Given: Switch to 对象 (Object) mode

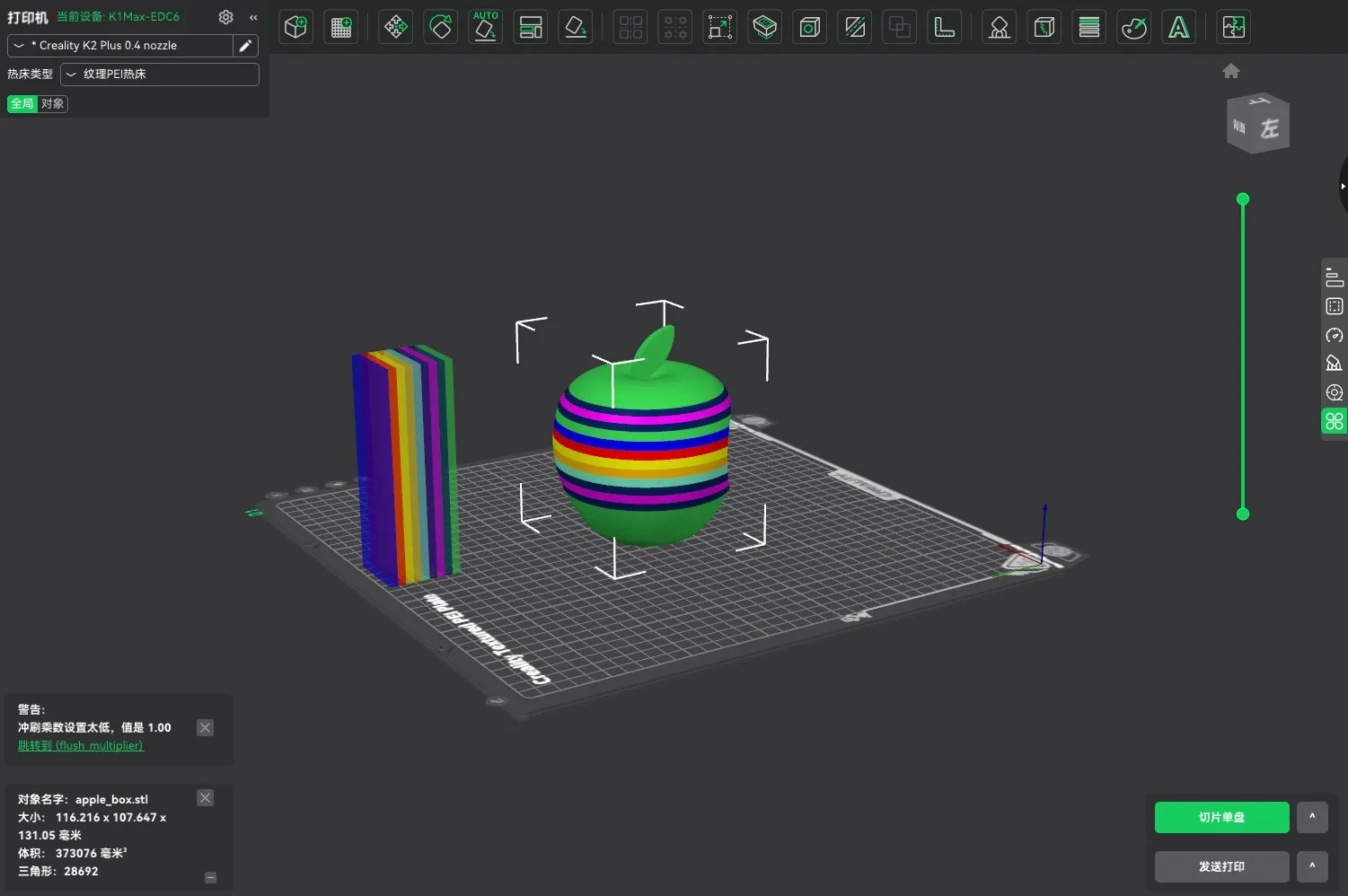Looking at the screenshot, I should (x=52, y=104).
